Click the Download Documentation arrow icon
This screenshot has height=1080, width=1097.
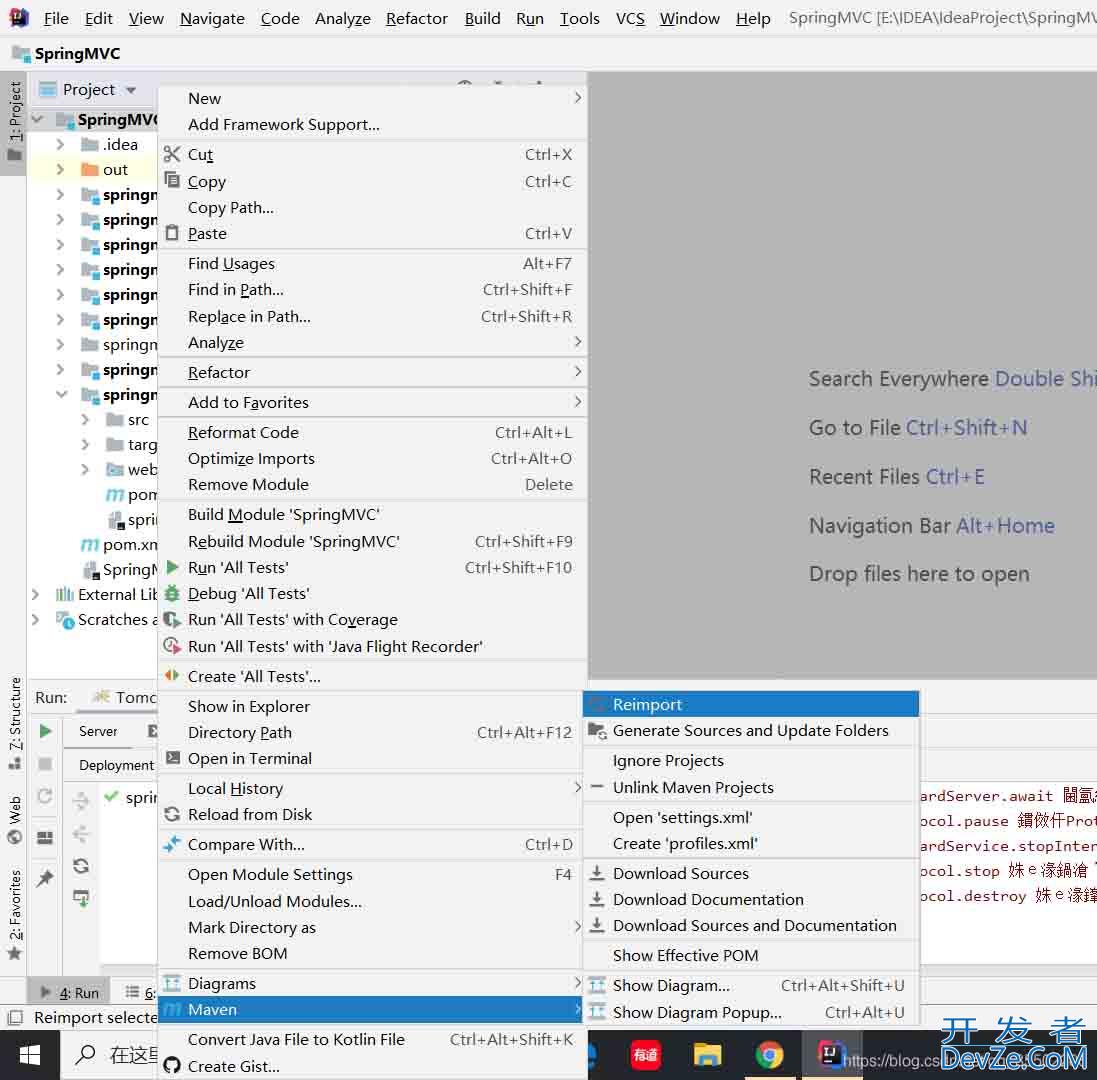pyautogui.click(x=597, y=899)
